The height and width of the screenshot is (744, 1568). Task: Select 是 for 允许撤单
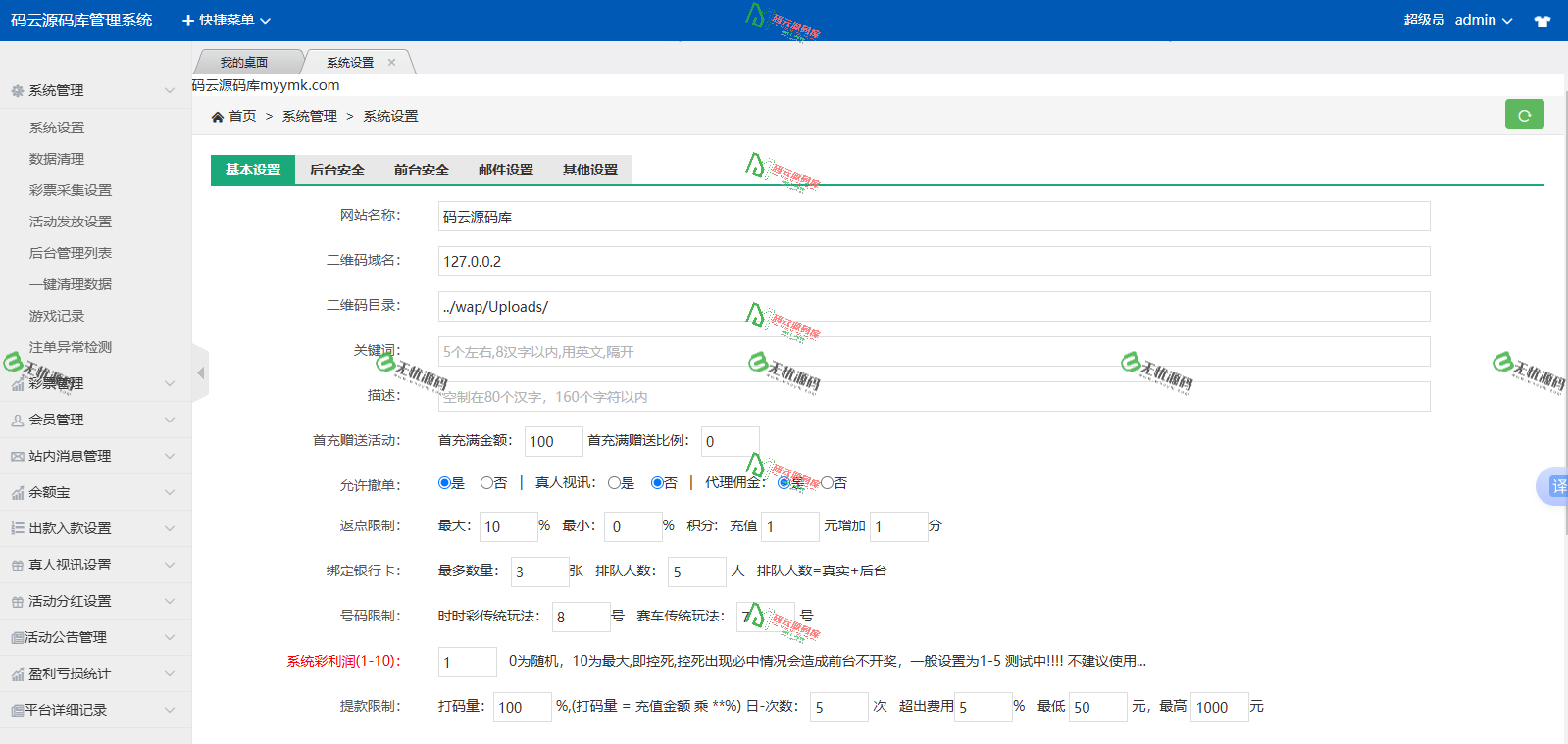coord(444,482)
